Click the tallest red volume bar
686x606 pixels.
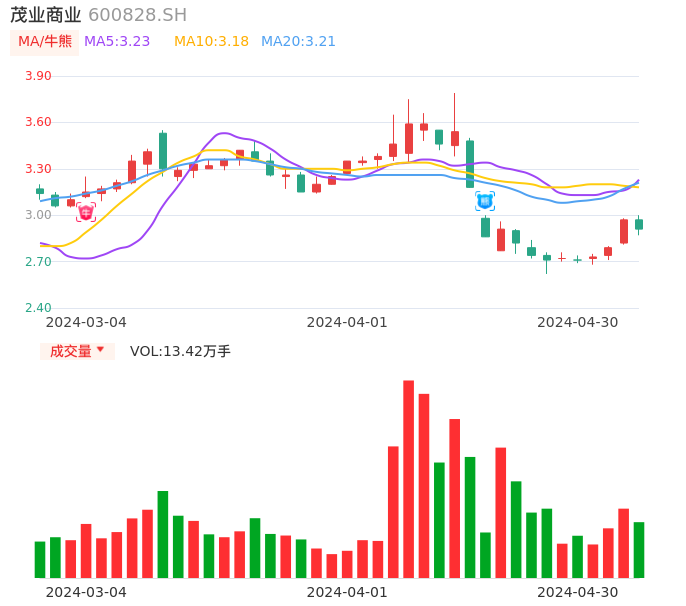click(x=408, y=479)
